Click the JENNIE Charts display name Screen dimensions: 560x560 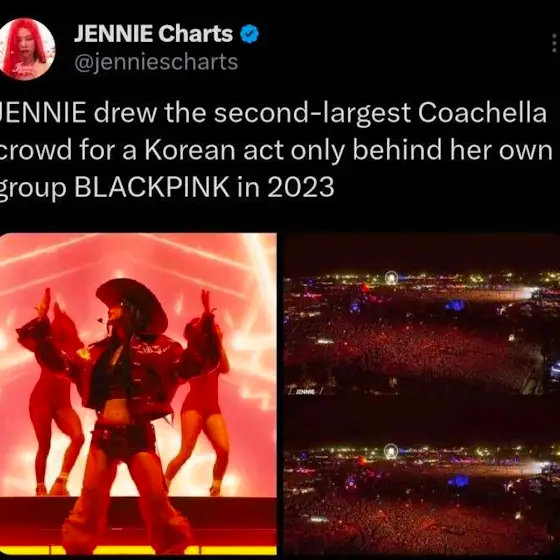pos(153,34)
